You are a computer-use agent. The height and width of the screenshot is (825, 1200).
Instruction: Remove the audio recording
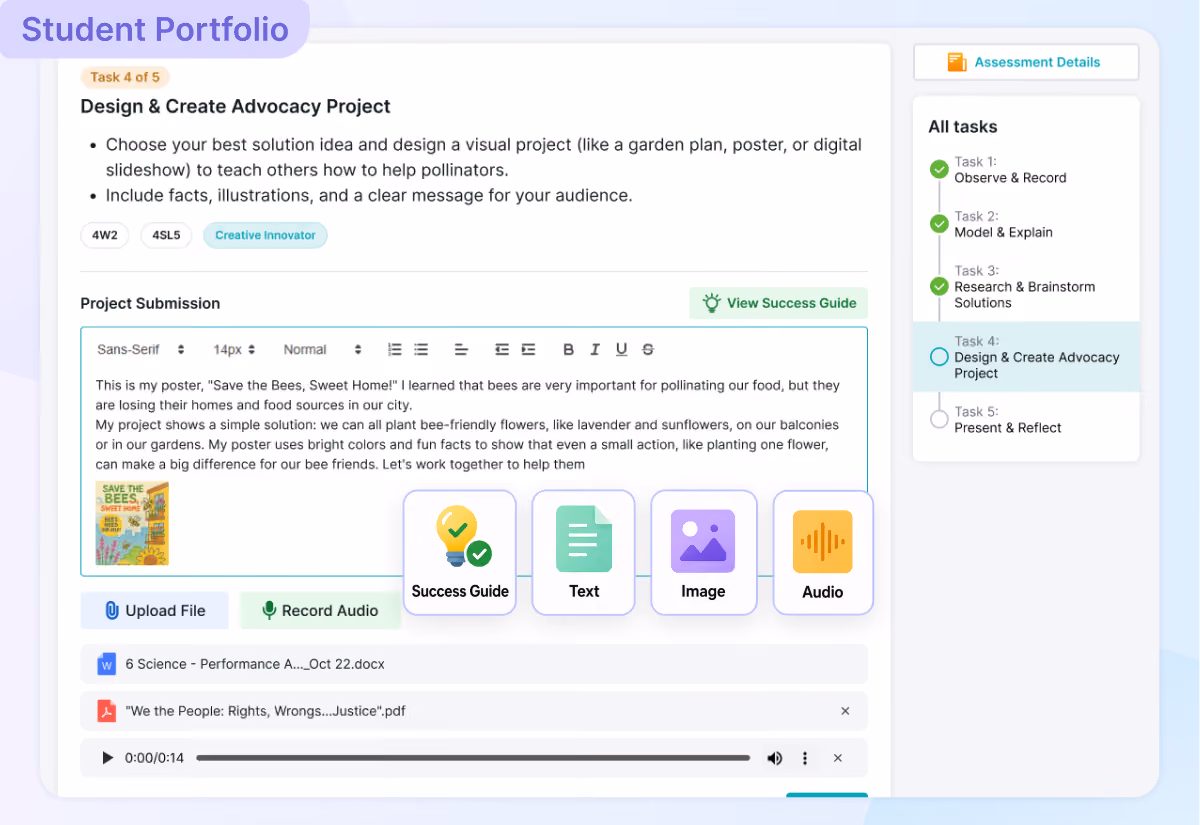click(x=838, y=758)
